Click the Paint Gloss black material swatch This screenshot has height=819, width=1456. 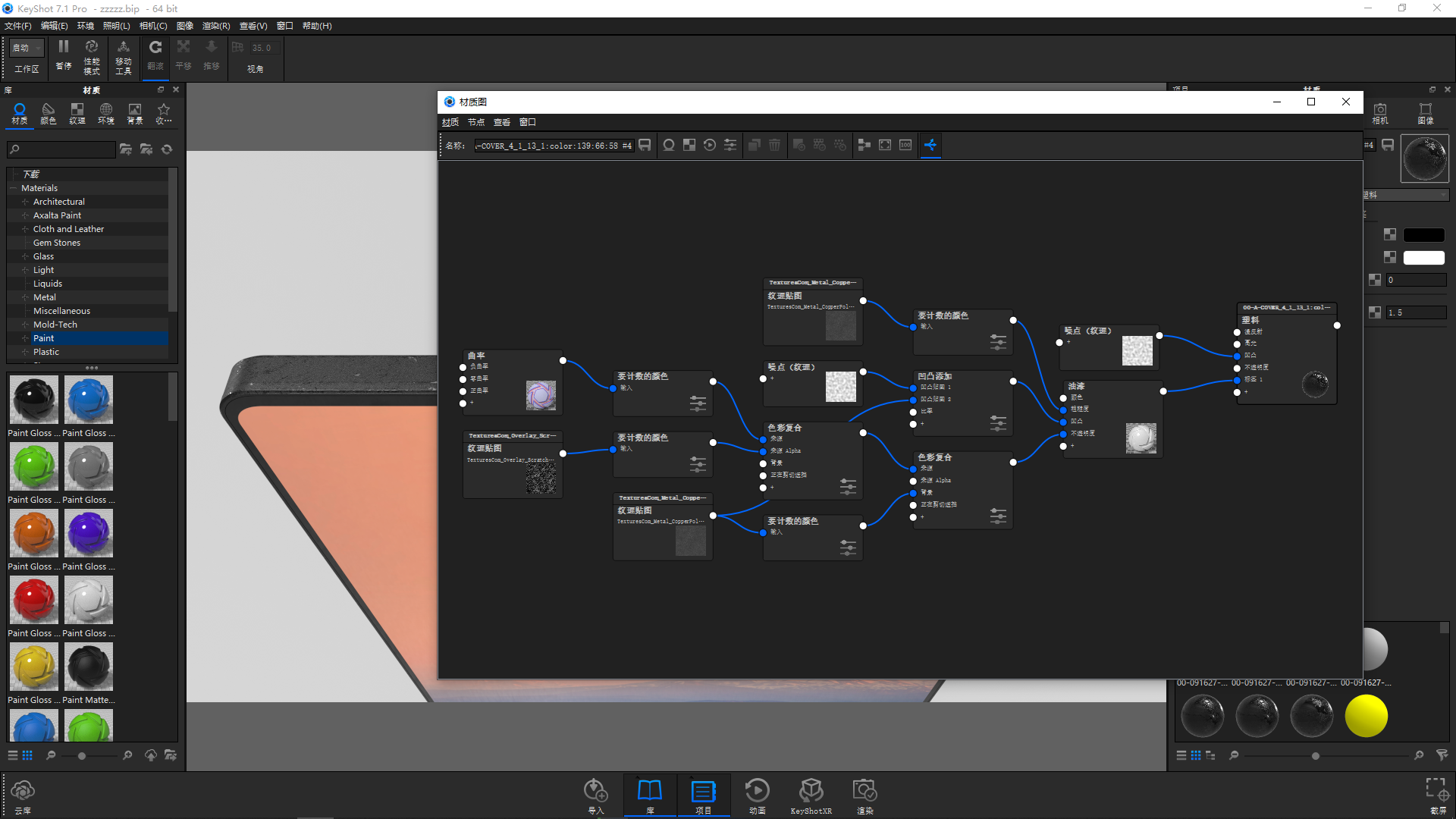[x=33, y=398]
